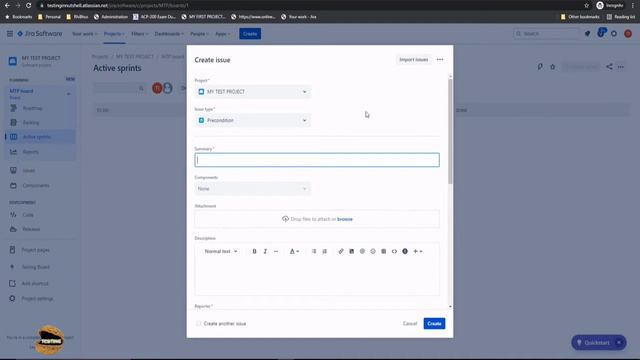Viewport: 640px width, 360px height.
Task: Open the Filters menu
Action: tap(140, 34)
